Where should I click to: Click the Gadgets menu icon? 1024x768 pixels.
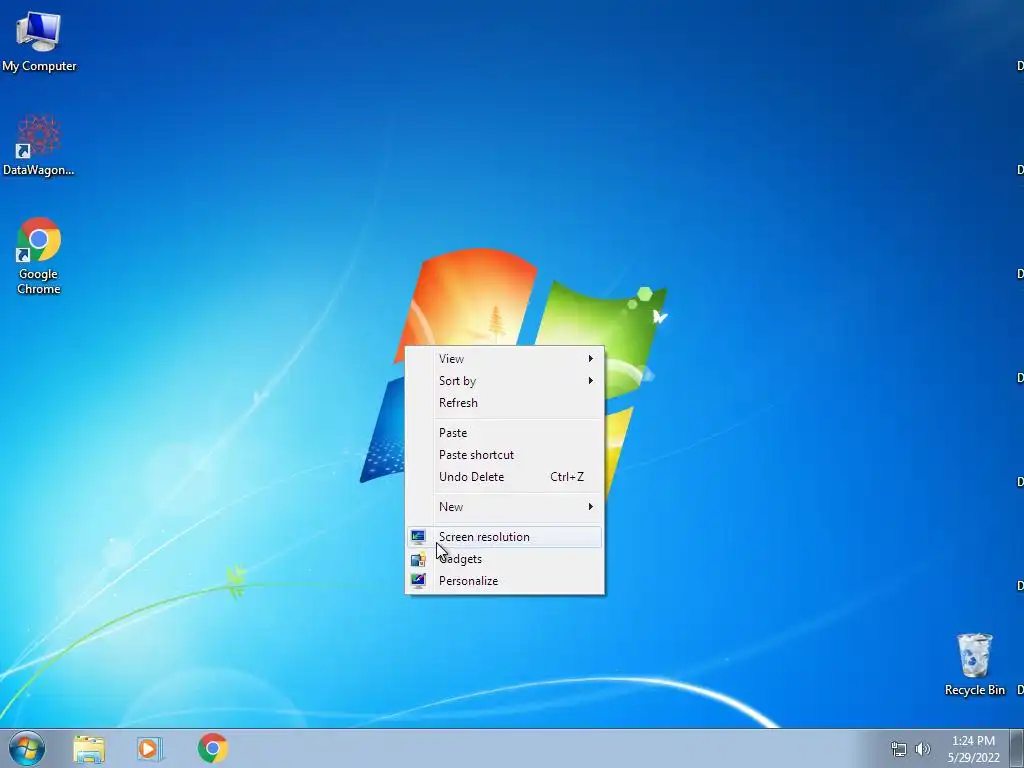(418, 559)
